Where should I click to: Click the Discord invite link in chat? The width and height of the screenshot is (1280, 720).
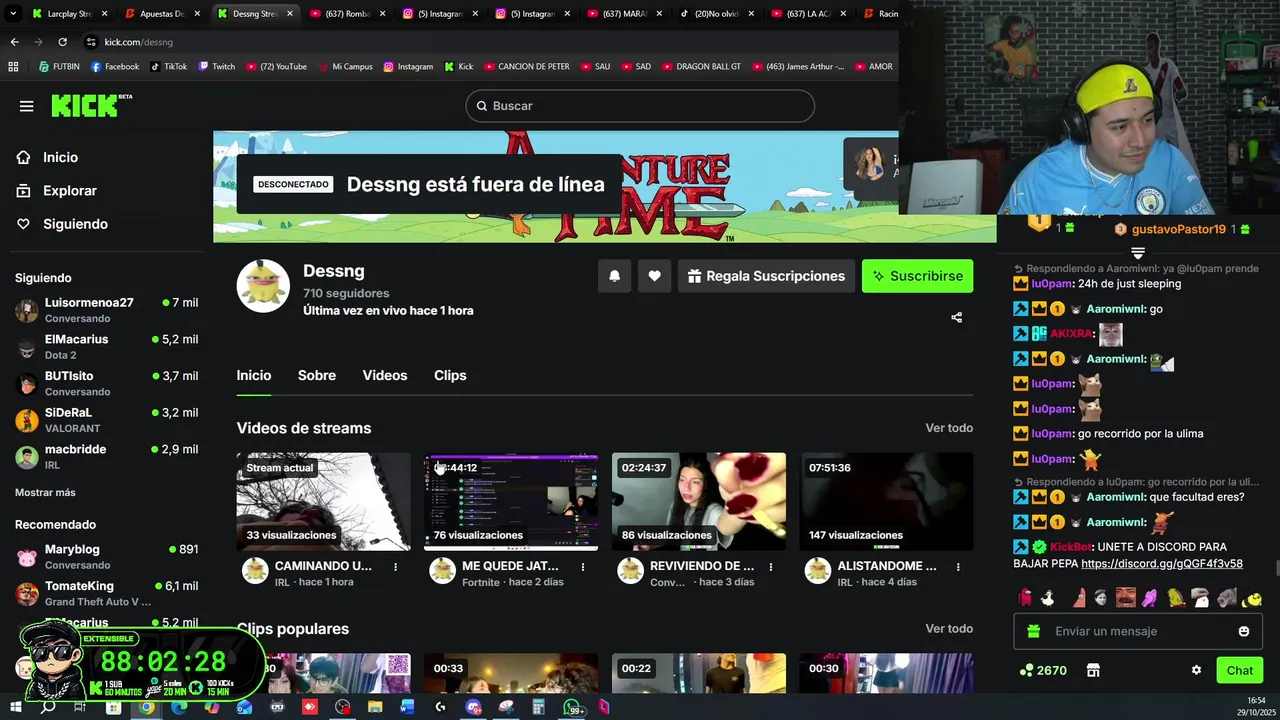click(1162, 564)
